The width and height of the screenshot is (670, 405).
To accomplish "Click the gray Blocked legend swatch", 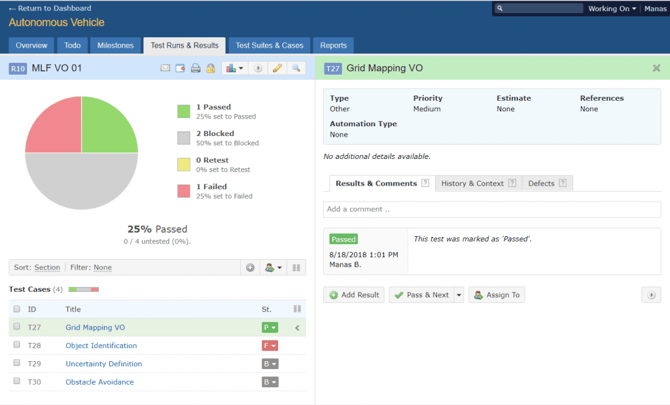I will point(184,138).
